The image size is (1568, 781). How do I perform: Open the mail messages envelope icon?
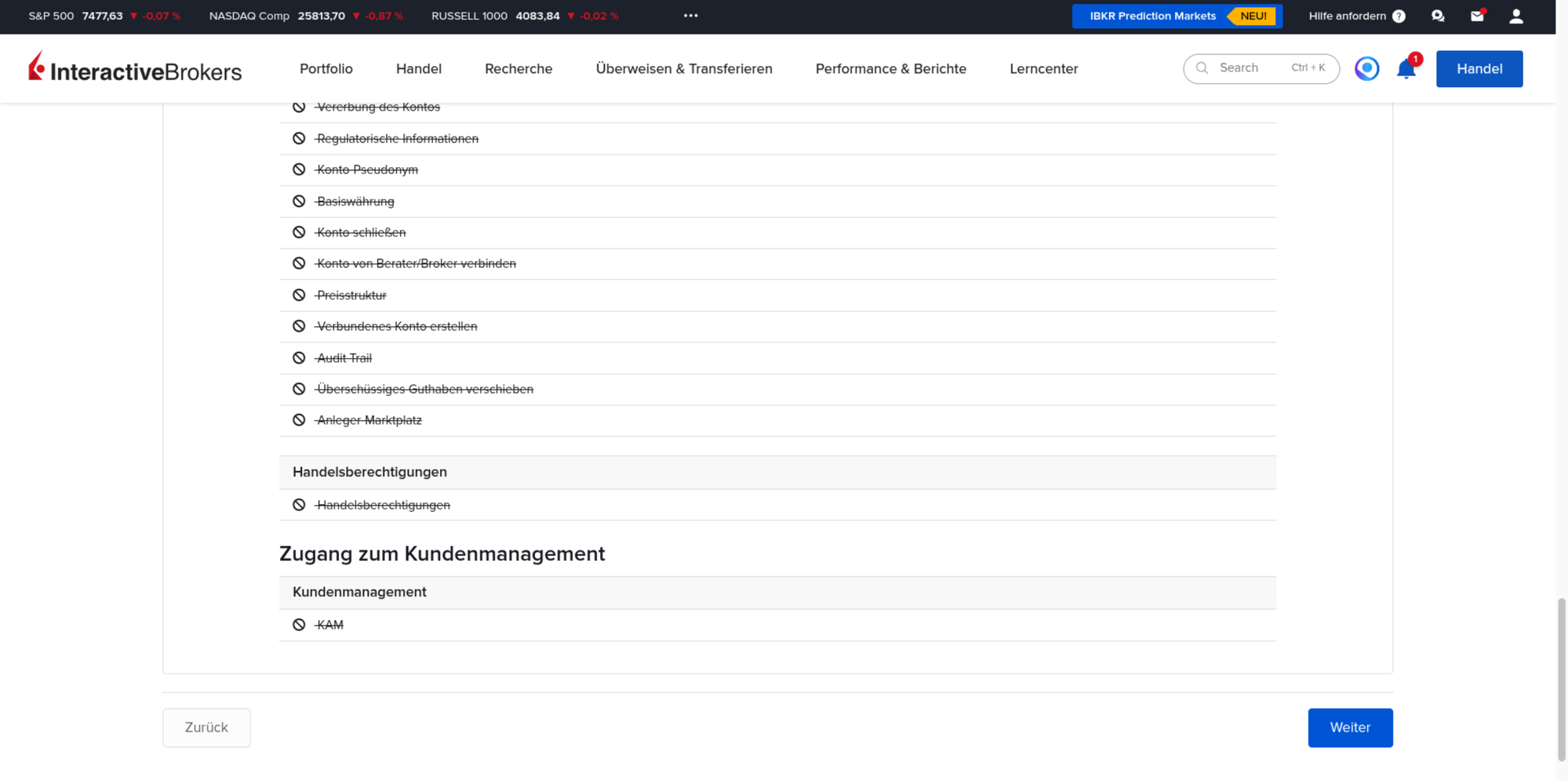pyautogui.click(x=1477, y=16)
